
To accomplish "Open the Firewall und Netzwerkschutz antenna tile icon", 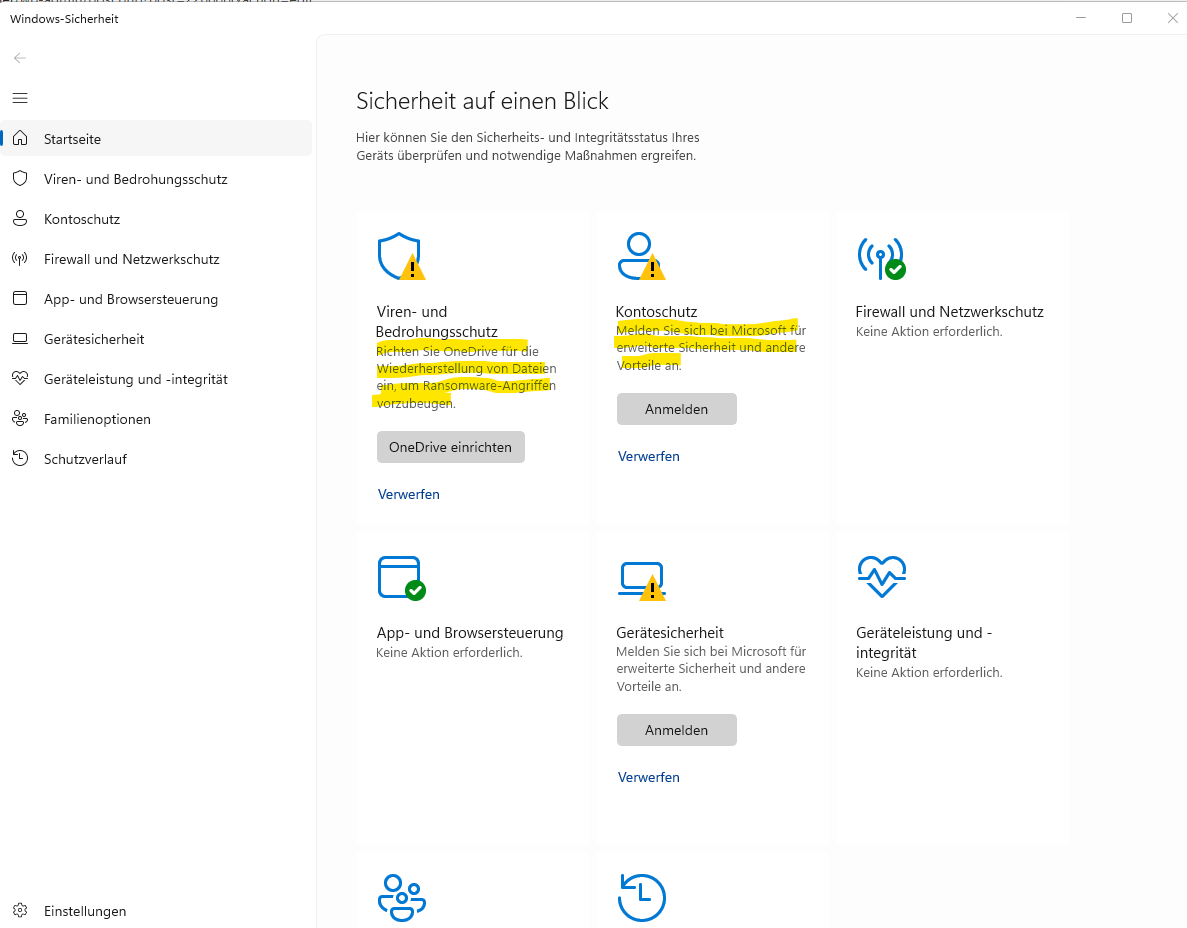I will (x=879, y=256).
